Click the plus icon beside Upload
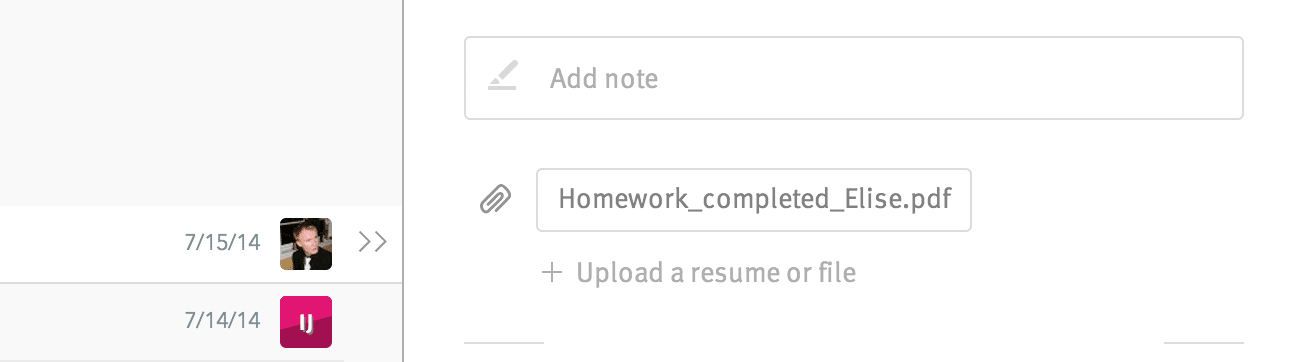1294x362 pixels. click(x=551, y=272)
